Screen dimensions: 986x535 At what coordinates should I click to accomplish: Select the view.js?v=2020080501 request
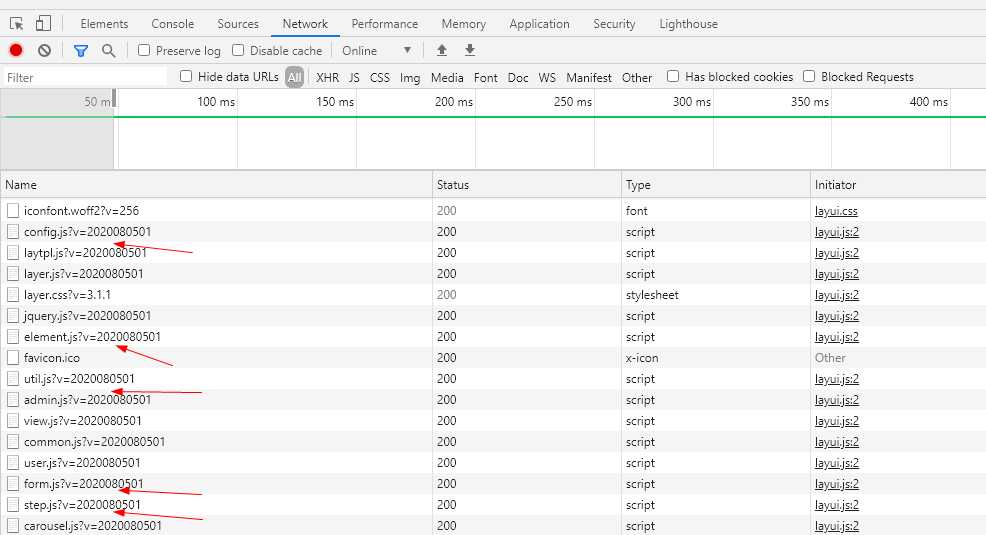(x=82, y=421)
